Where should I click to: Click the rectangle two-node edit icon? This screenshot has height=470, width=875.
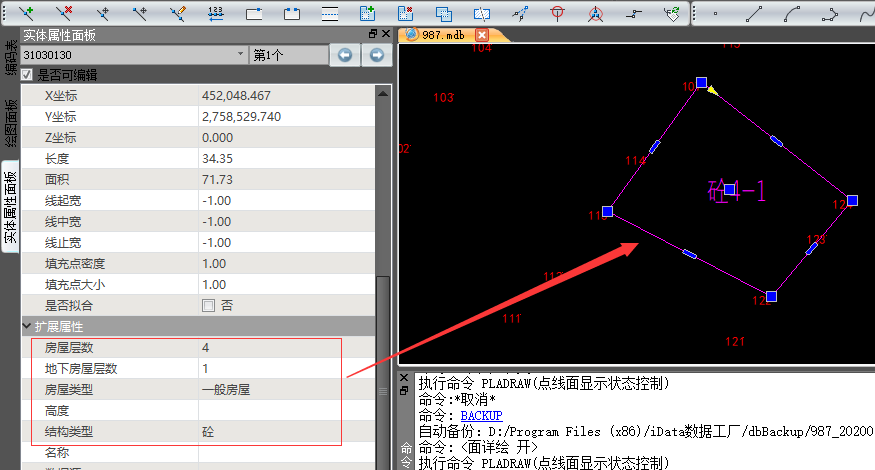pyautogui.click(x=292, y=13)
